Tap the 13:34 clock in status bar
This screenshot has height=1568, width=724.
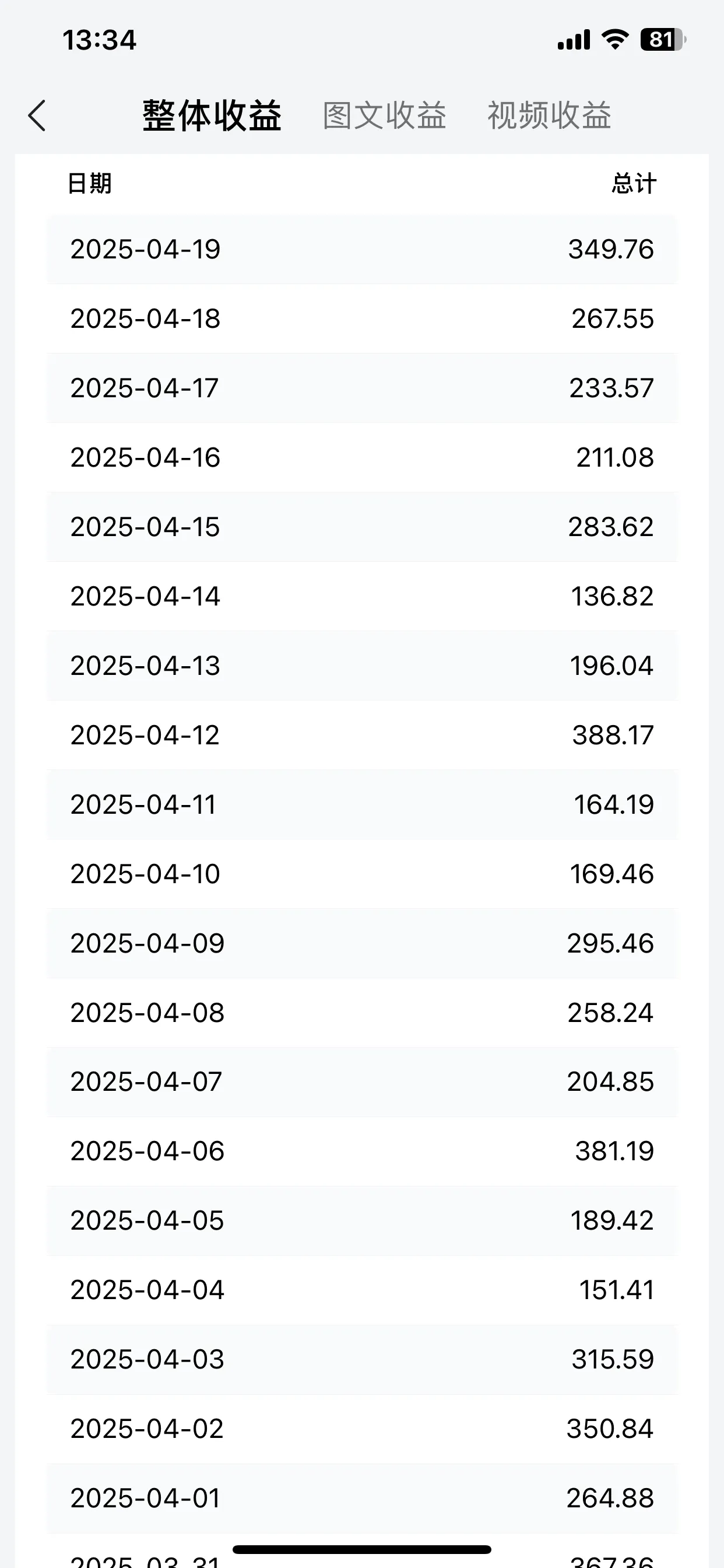click(99, 40)
